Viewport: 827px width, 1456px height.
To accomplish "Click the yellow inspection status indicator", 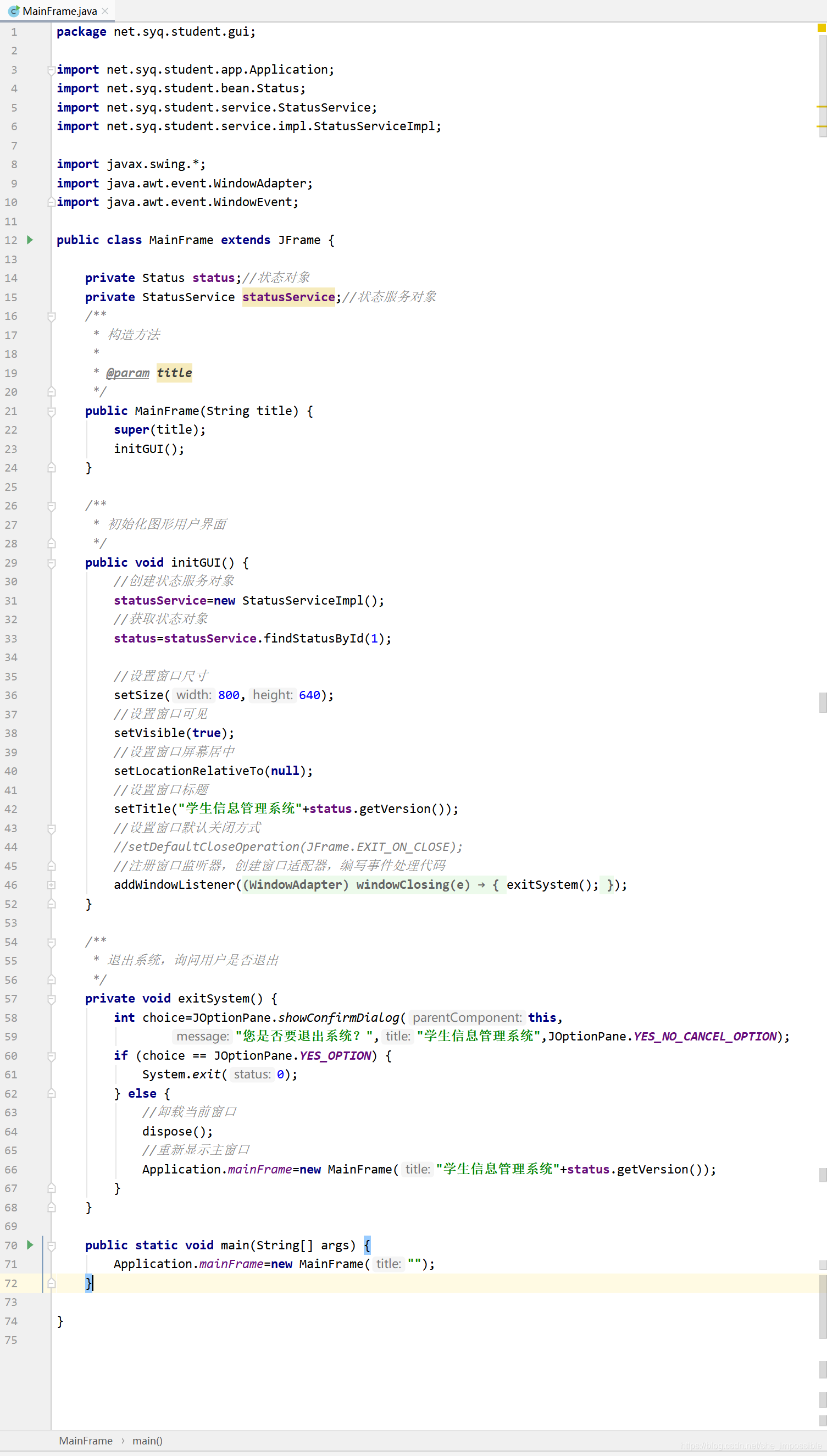I will pyautogui.click(x=822, y=27).
